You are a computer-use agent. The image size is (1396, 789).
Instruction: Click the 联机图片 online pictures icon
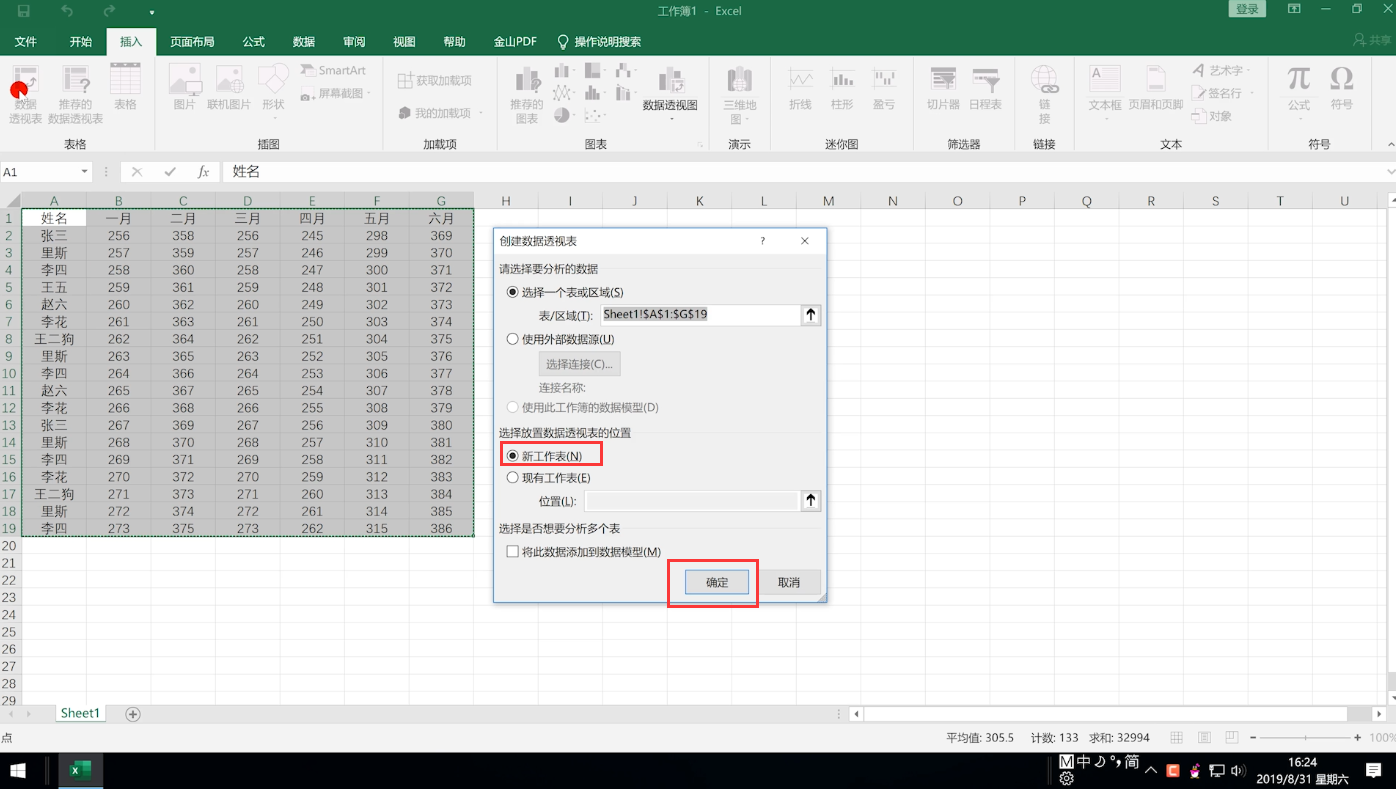point(229,88)
